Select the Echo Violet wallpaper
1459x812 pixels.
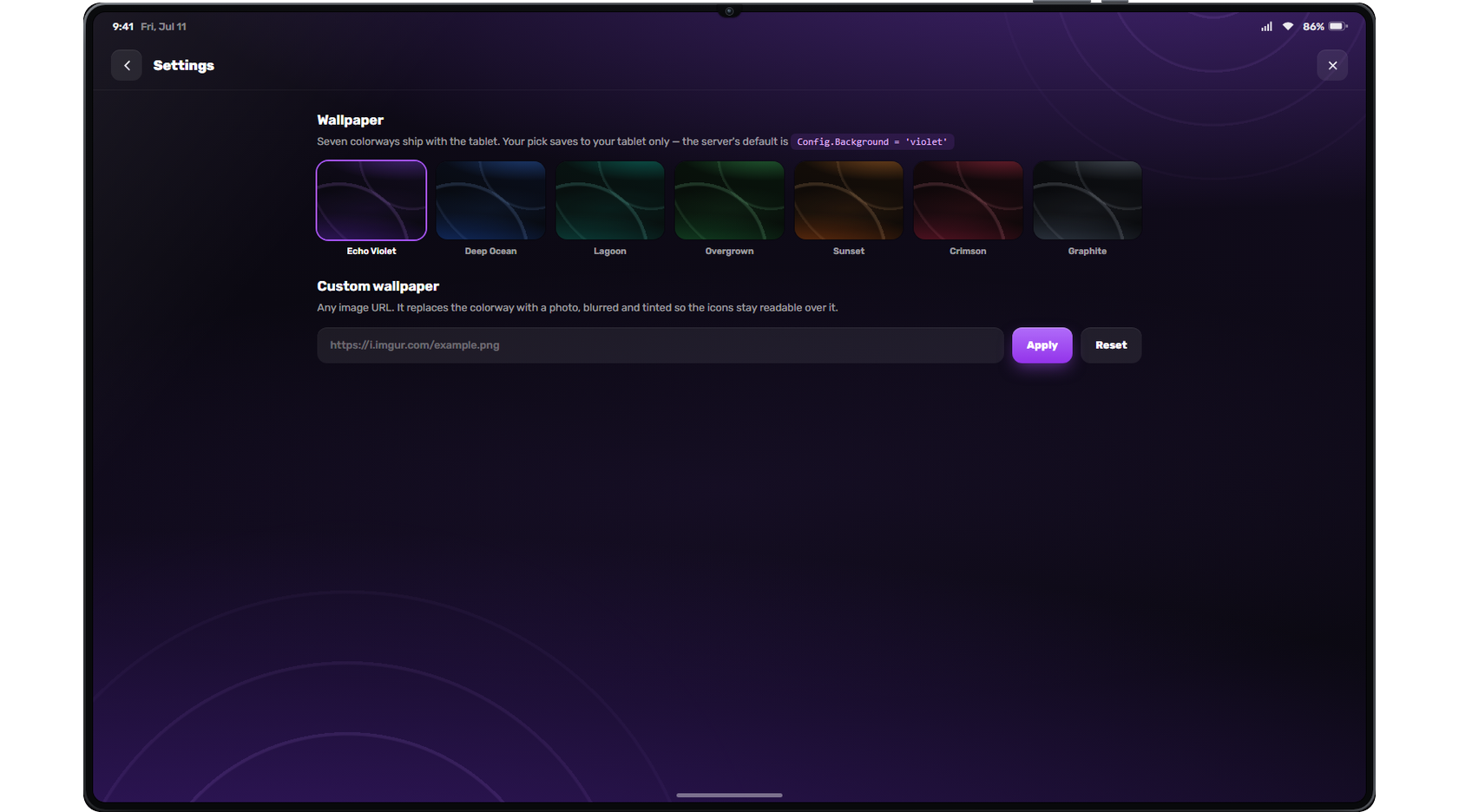click(x=371, y=200)
